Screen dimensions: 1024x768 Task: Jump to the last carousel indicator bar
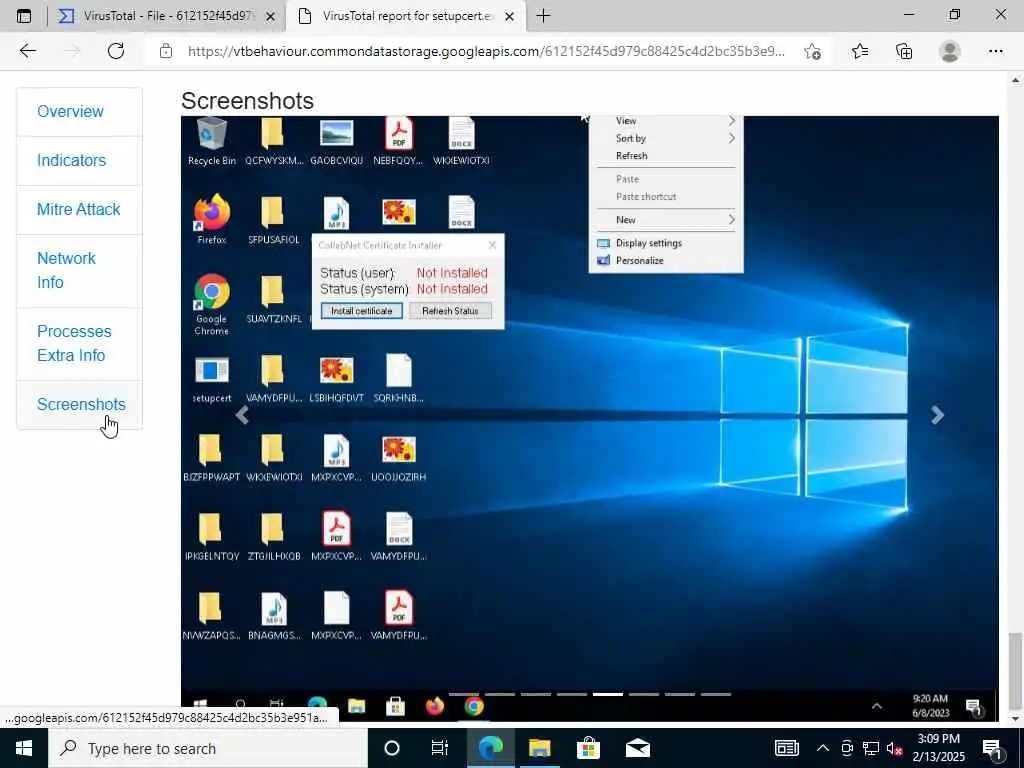pos(715,694)
